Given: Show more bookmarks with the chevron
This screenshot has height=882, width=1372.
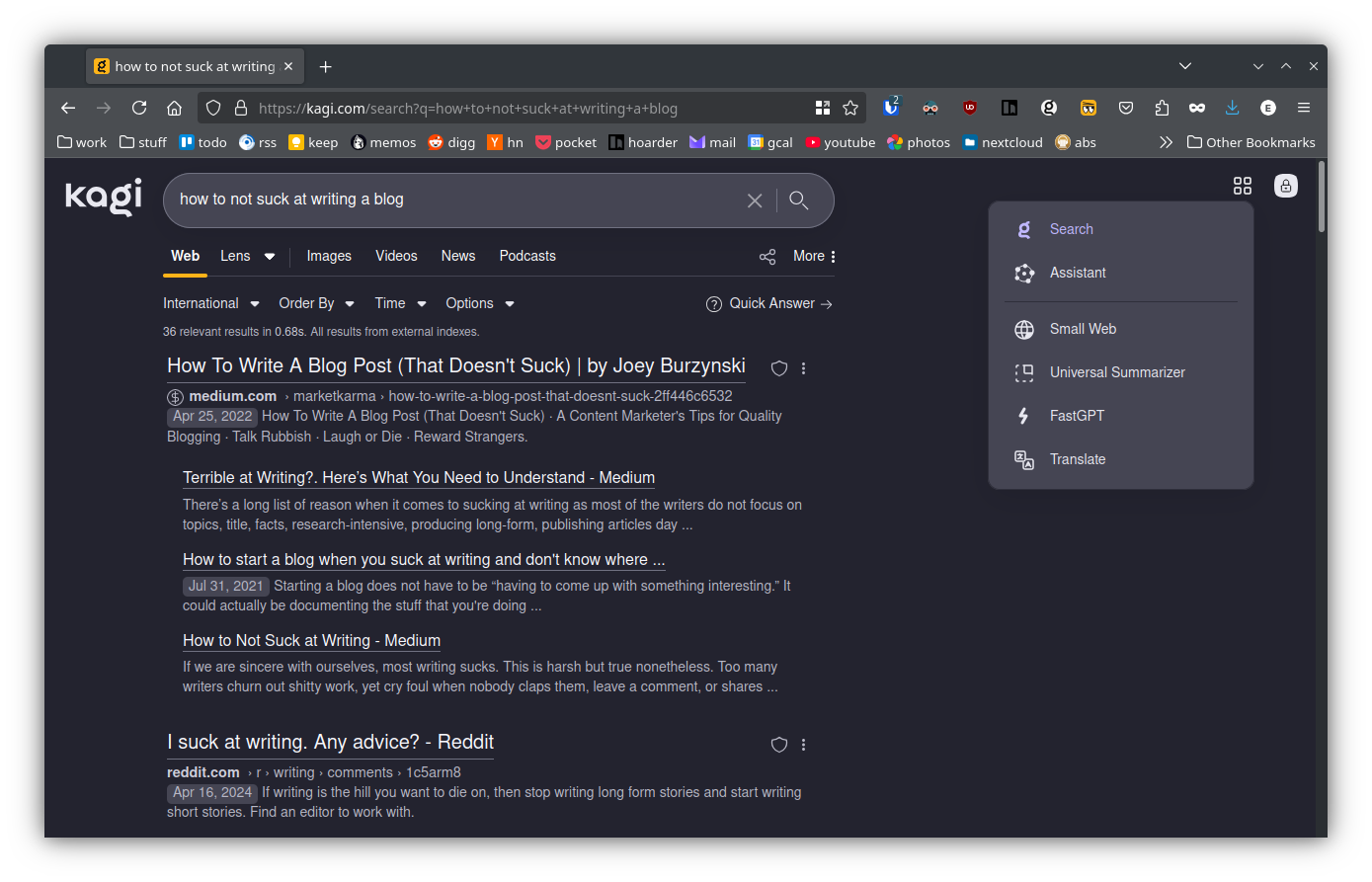Looking at the screenshot, I should (x=1166, y=142).
